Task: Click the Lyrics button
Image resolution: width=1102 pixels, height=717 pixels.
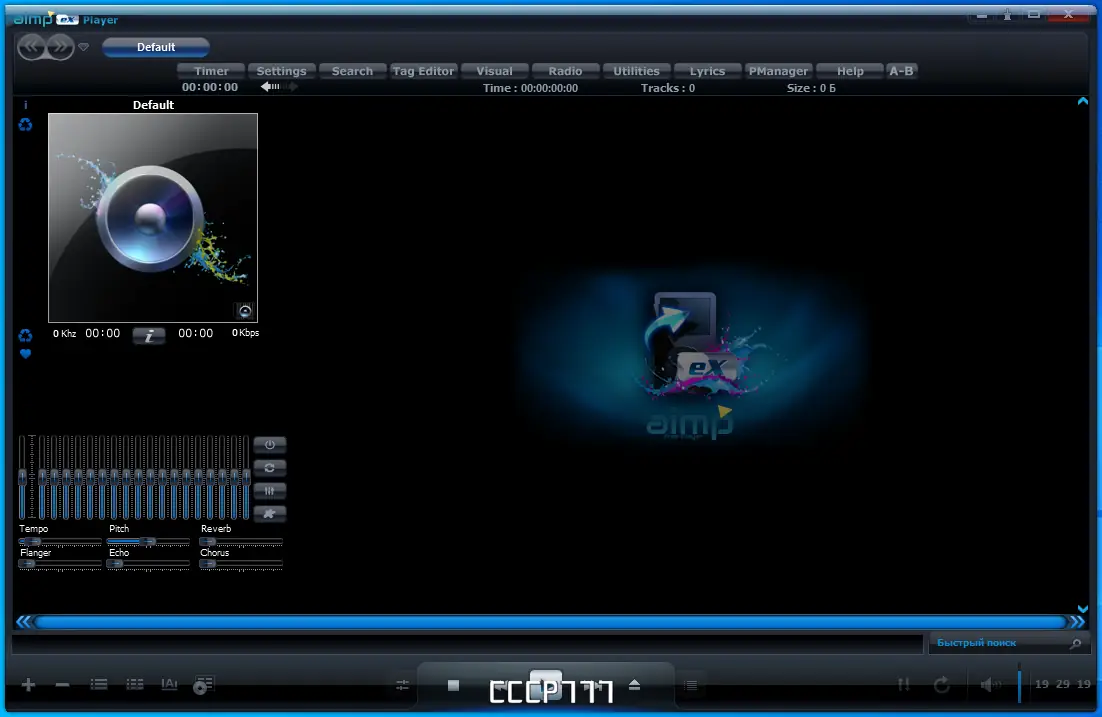Action: 707,71
